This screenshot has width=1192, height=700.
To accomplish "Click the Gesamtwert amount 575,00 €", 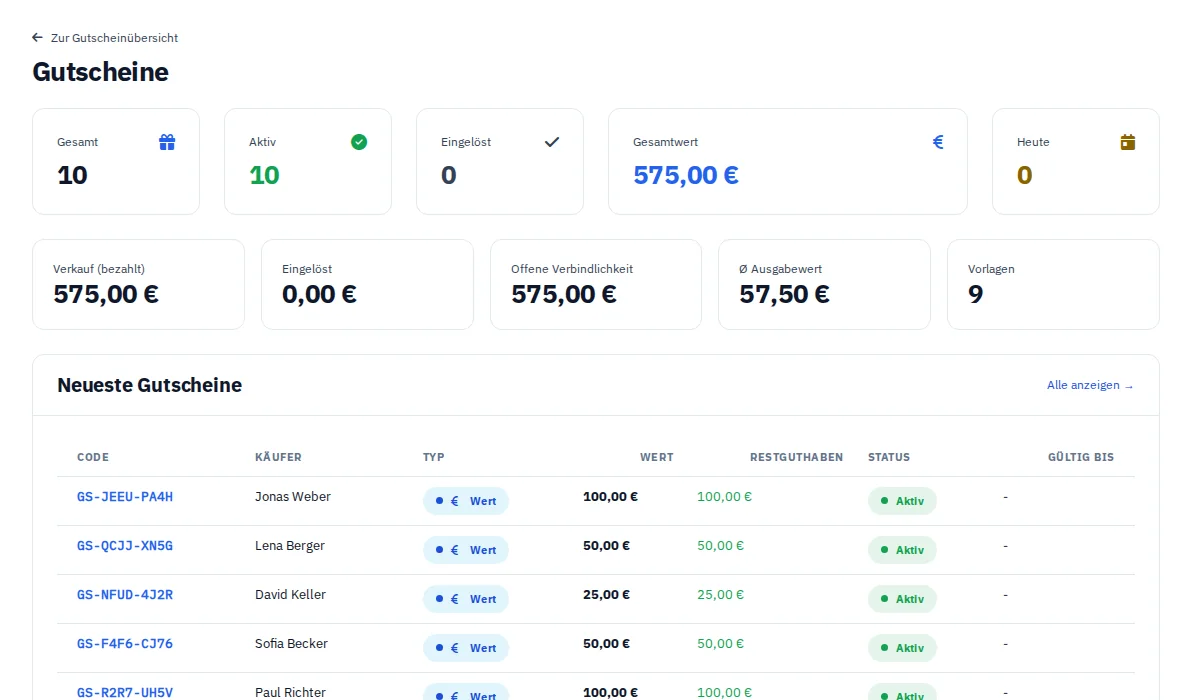I will [x=686, y=176].
